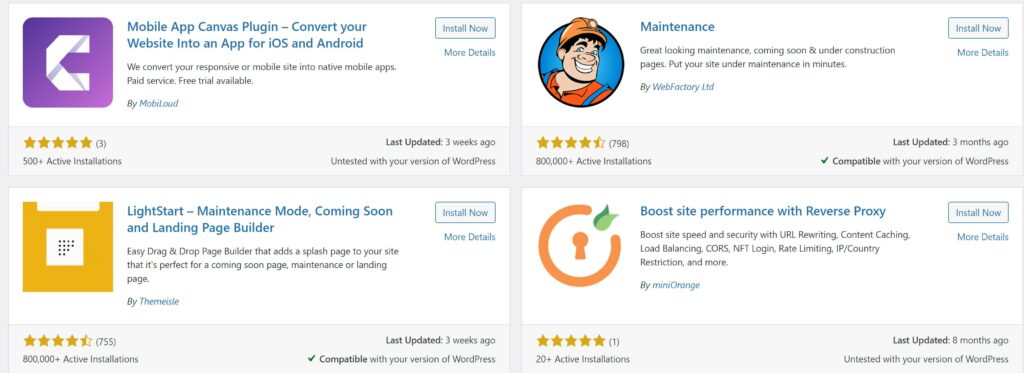The image size is (1024, 373).
Task: Click the purple Mobile App Canvas plugin icon
Action: (x=67, y=62)
